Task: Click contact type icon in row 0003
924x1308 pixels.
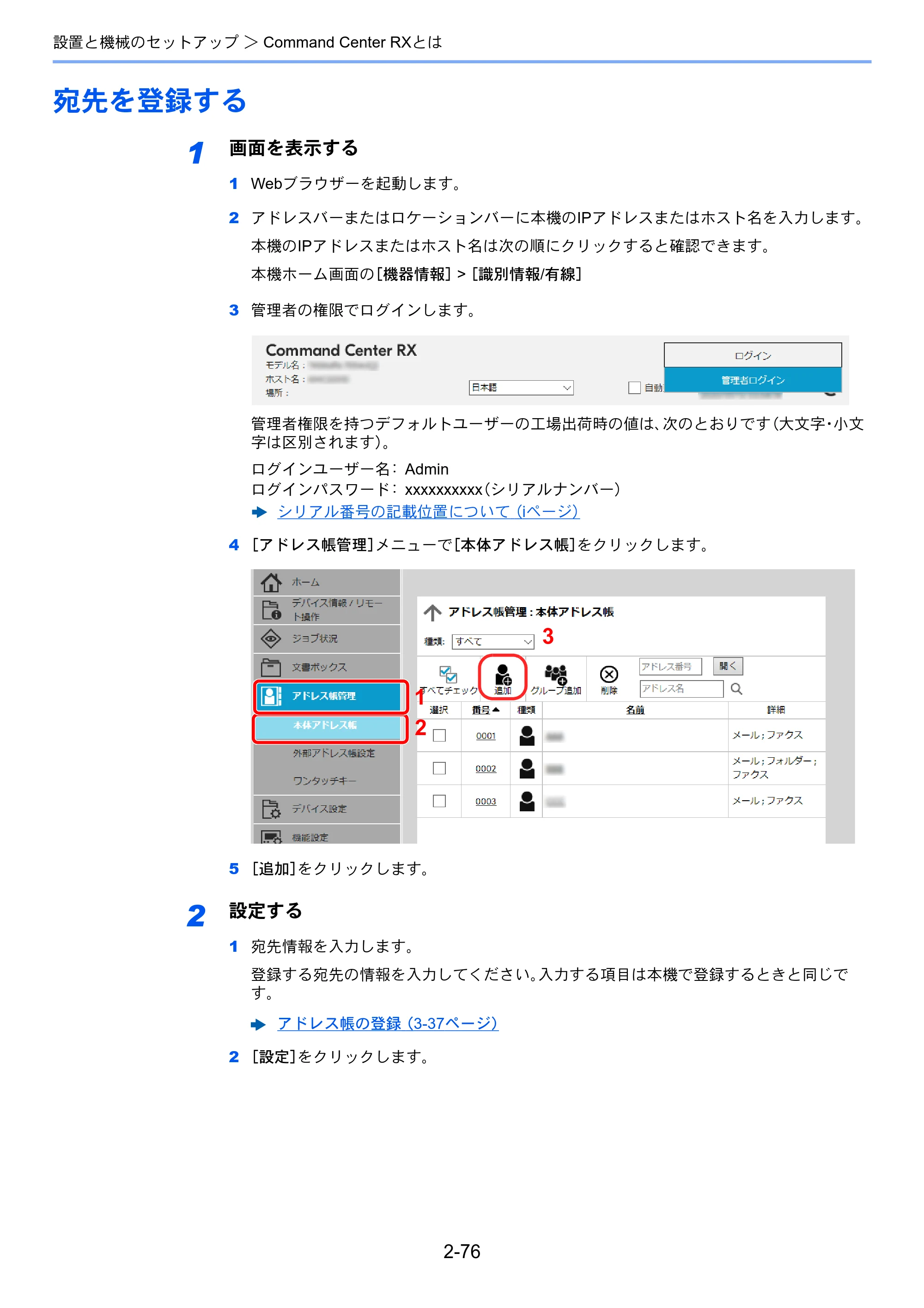Action: pos(528,801)
